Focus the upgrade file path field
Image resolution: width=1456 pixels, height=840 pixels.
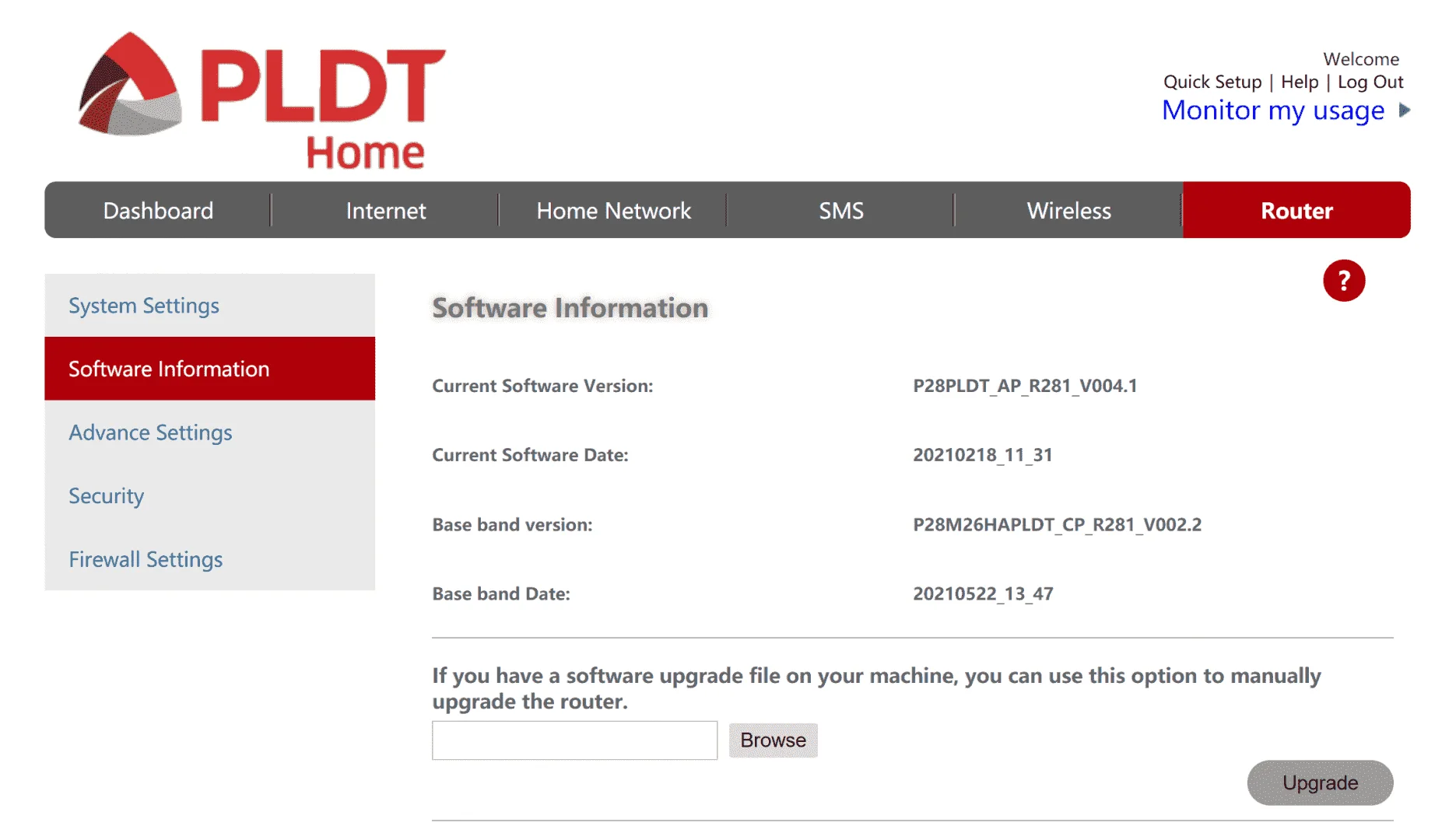click(x=574, y=740)
